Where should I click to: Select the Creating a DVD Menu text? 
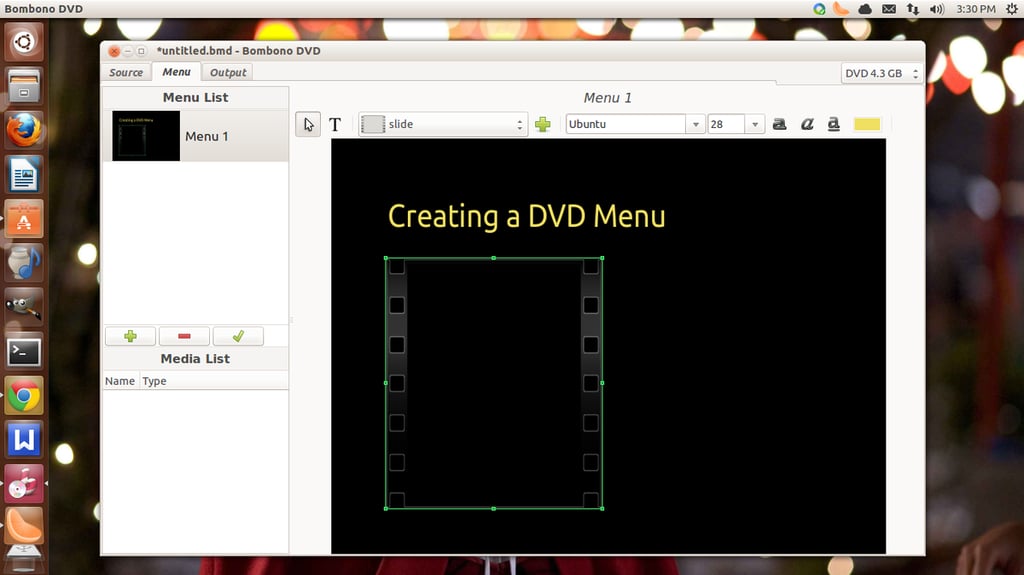pyautogui.click(x=526, y=216)
